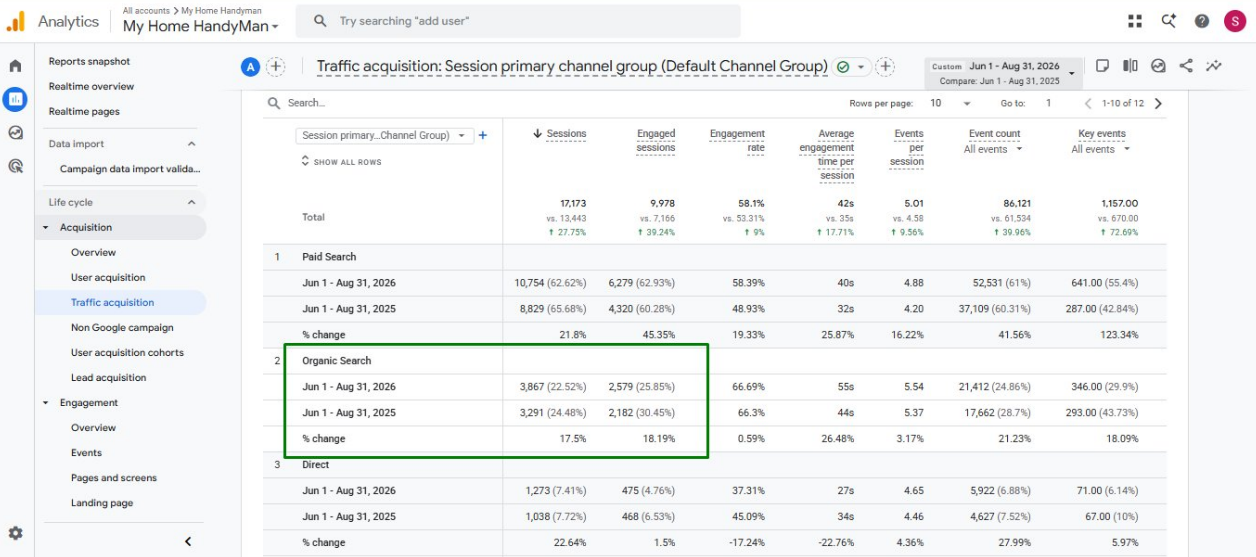Open the Admin settings gear icon
This screenshot has height=557, width=1256.
pyautogui.click(x=15, y=533)
